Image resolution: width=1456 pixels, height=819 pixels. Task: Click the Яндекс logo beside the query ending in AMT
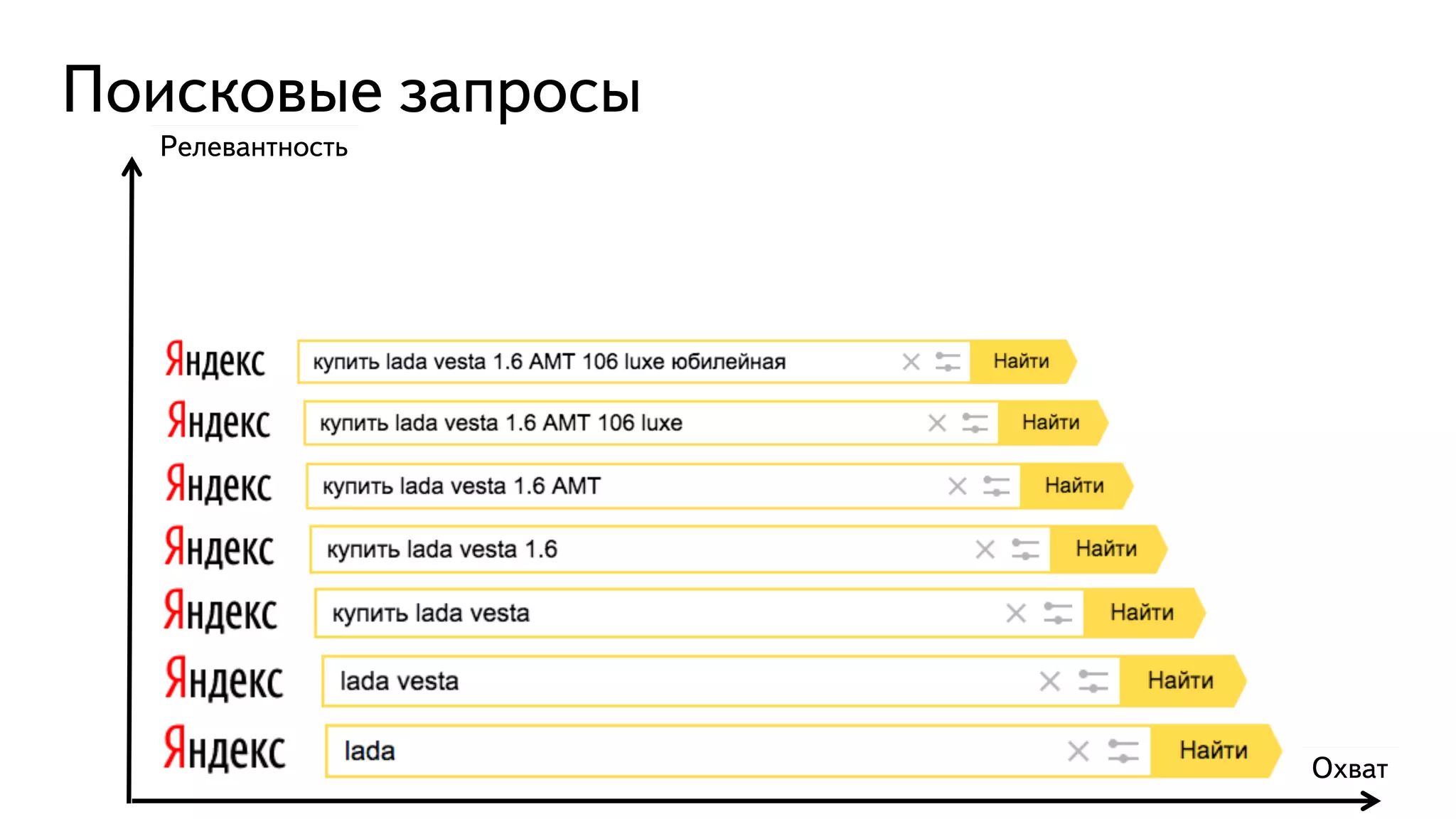click(x=218, y=484)
